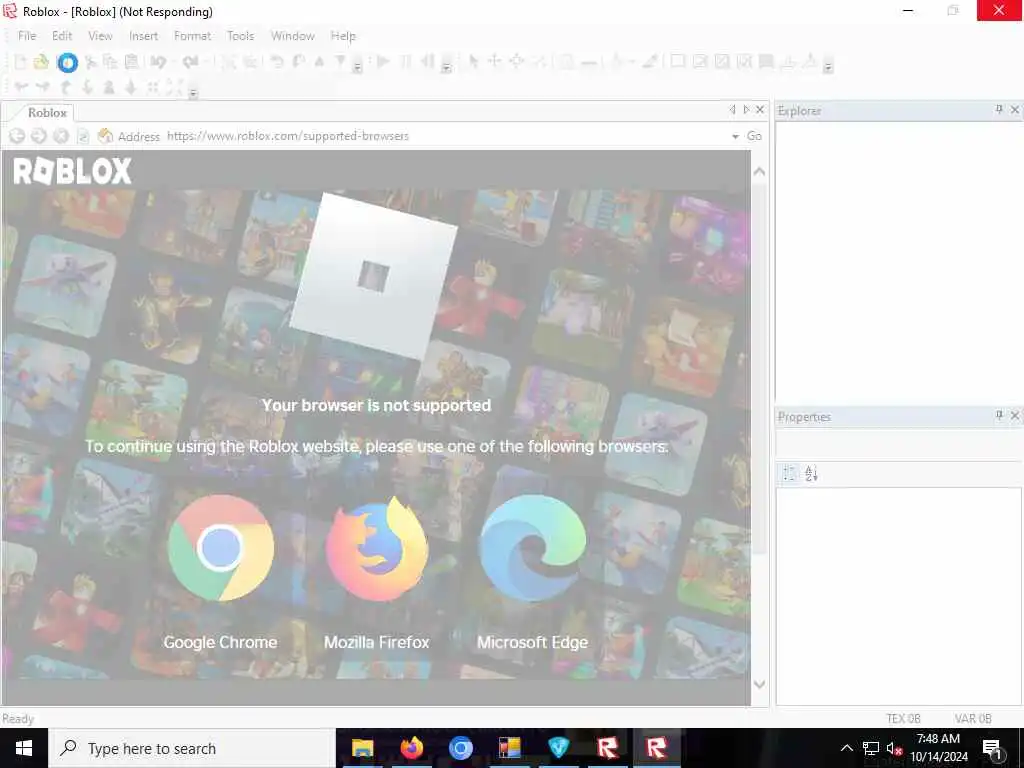Click the empty square surface toolbar icon
1024x768 pixels.
678,61
